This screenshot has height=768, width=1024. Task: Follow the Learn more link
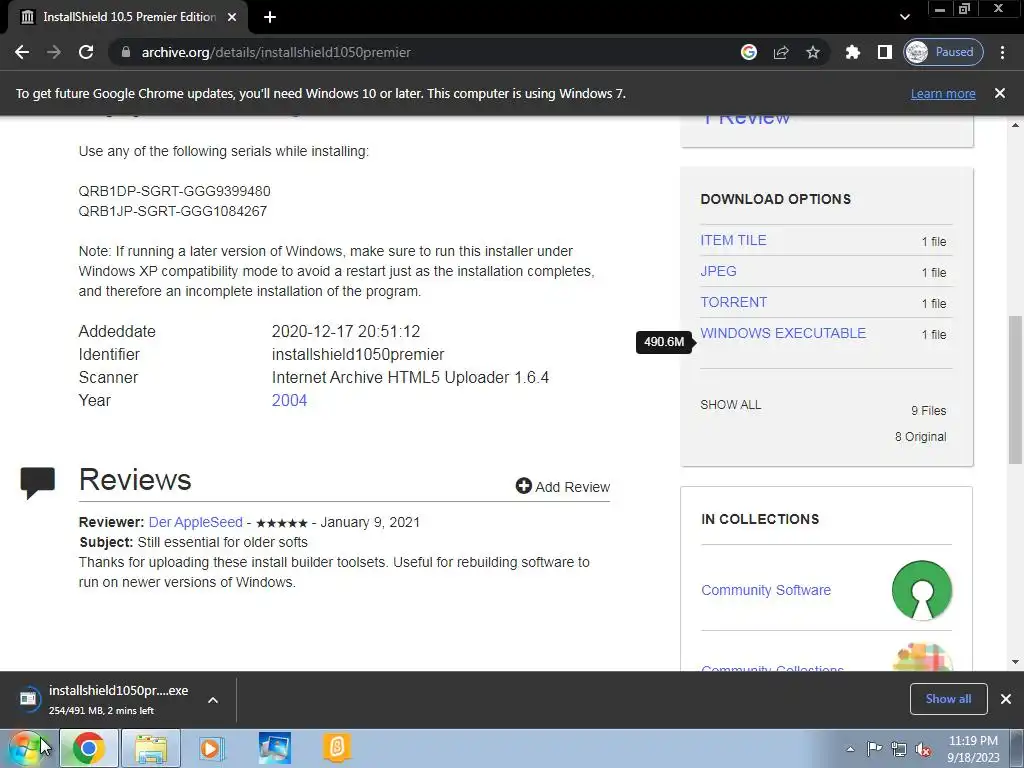(943, 93)
